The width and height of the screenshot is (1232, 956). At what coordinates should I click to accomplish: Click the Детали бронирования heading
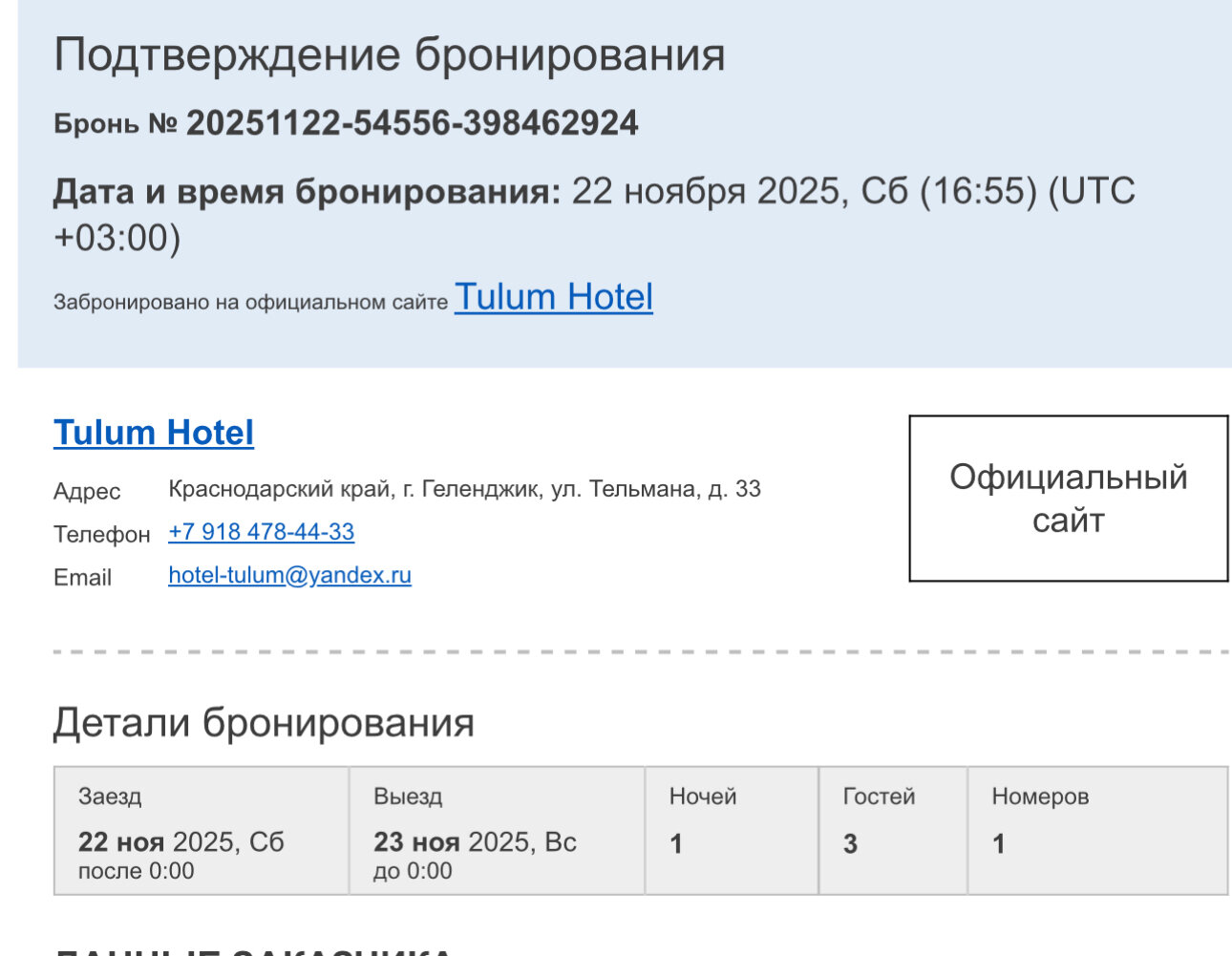(x=264, y=723)
